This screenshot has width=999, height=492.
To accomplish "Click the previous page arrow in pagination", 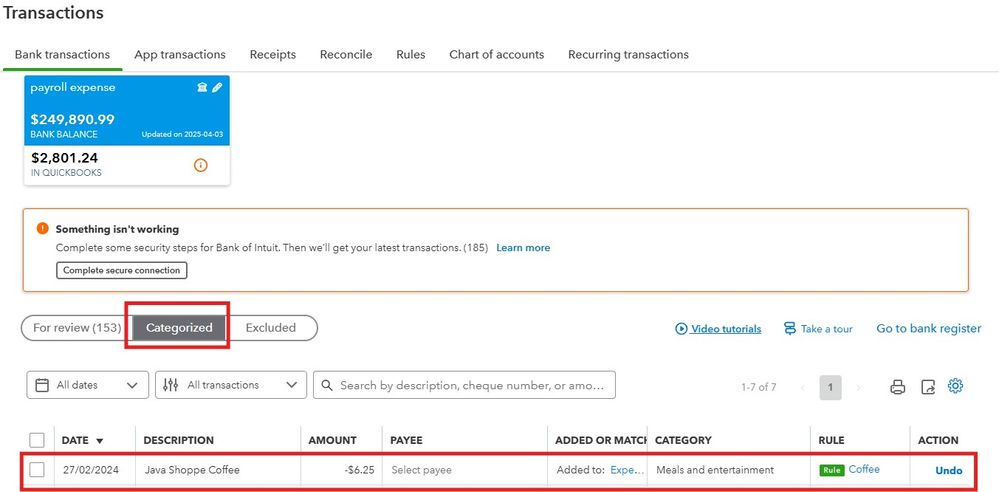I will pyautogui.click(x=803, y=387).
